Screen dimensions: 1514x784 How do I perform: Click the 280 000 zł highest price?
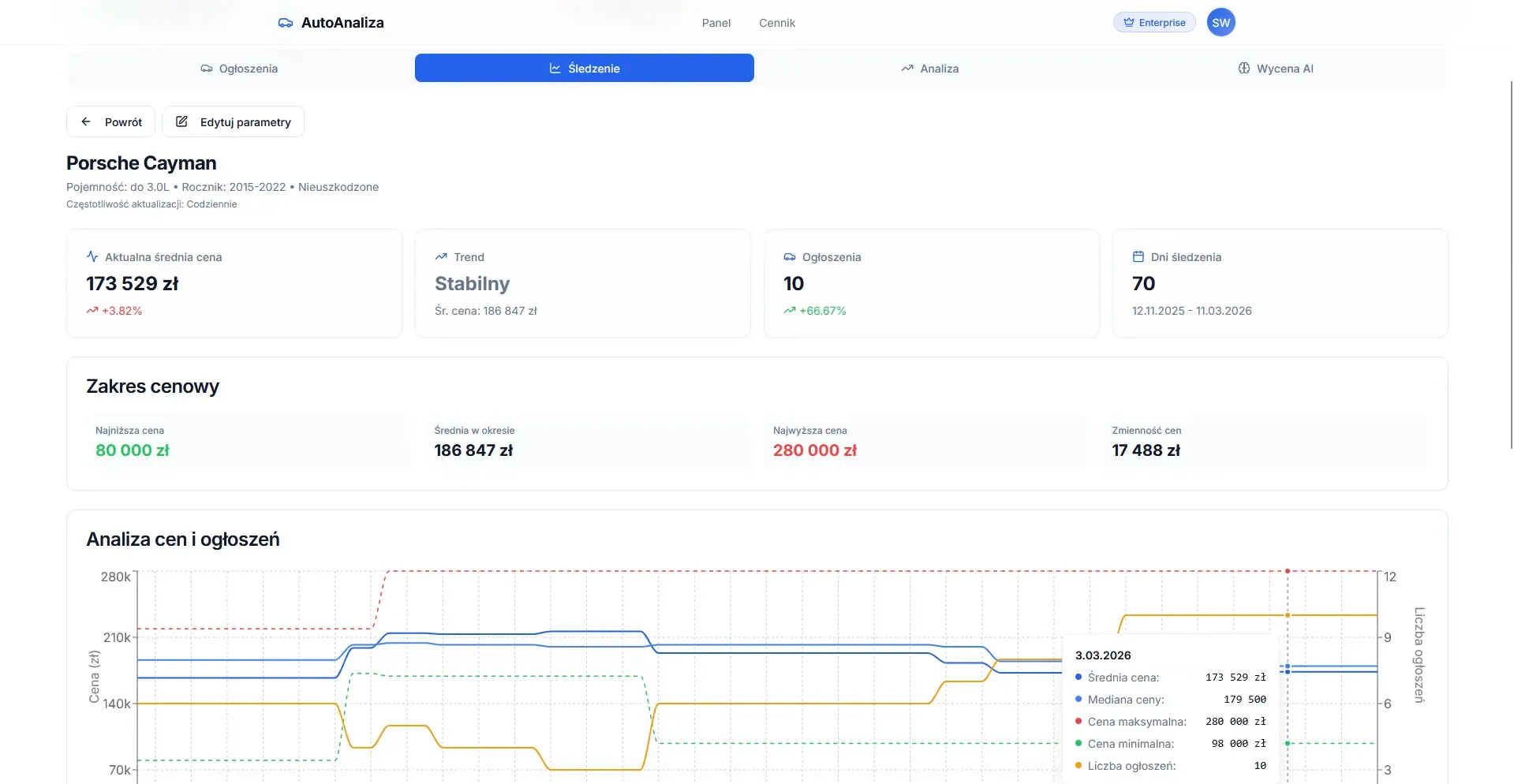[815, 450]
